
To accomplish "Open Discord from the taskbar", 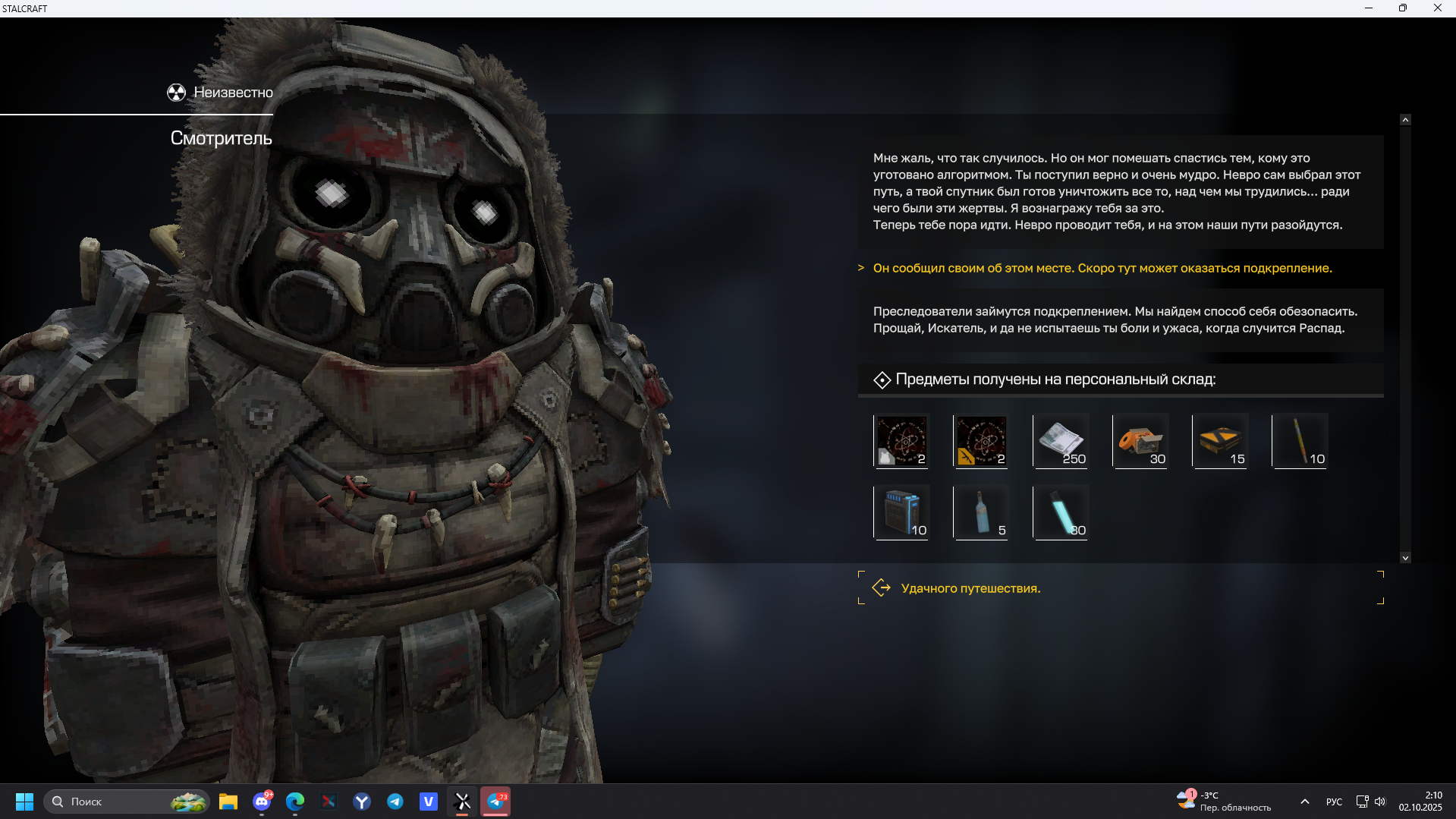I will click(262, 802).
